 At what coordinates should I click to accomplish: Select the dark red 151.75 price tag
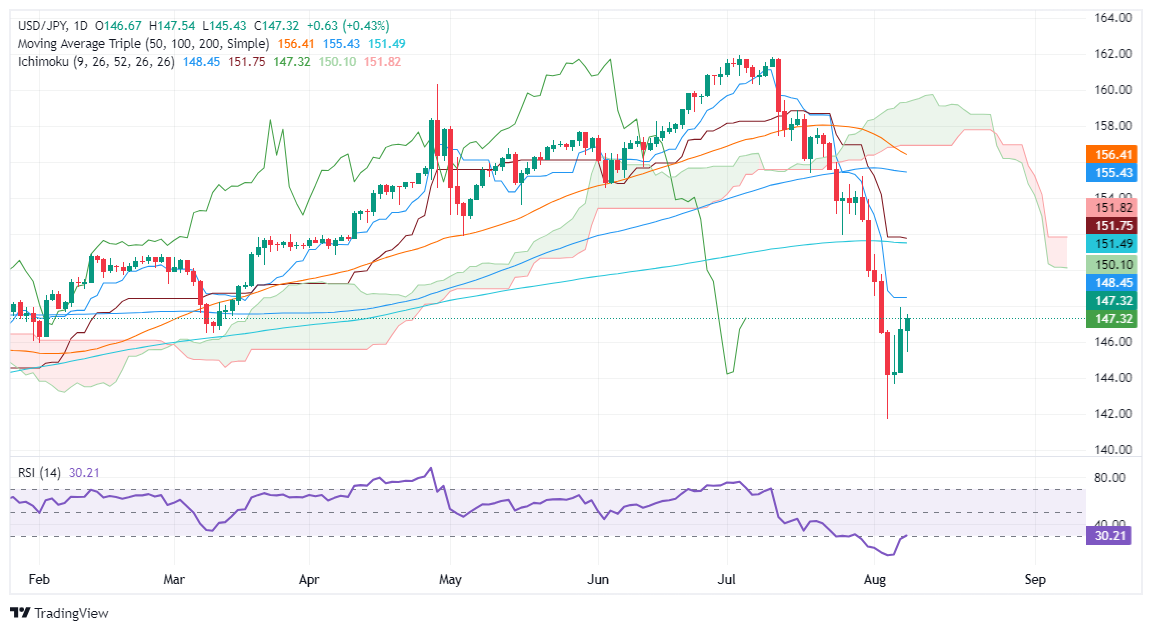[x=1114, y=226]
